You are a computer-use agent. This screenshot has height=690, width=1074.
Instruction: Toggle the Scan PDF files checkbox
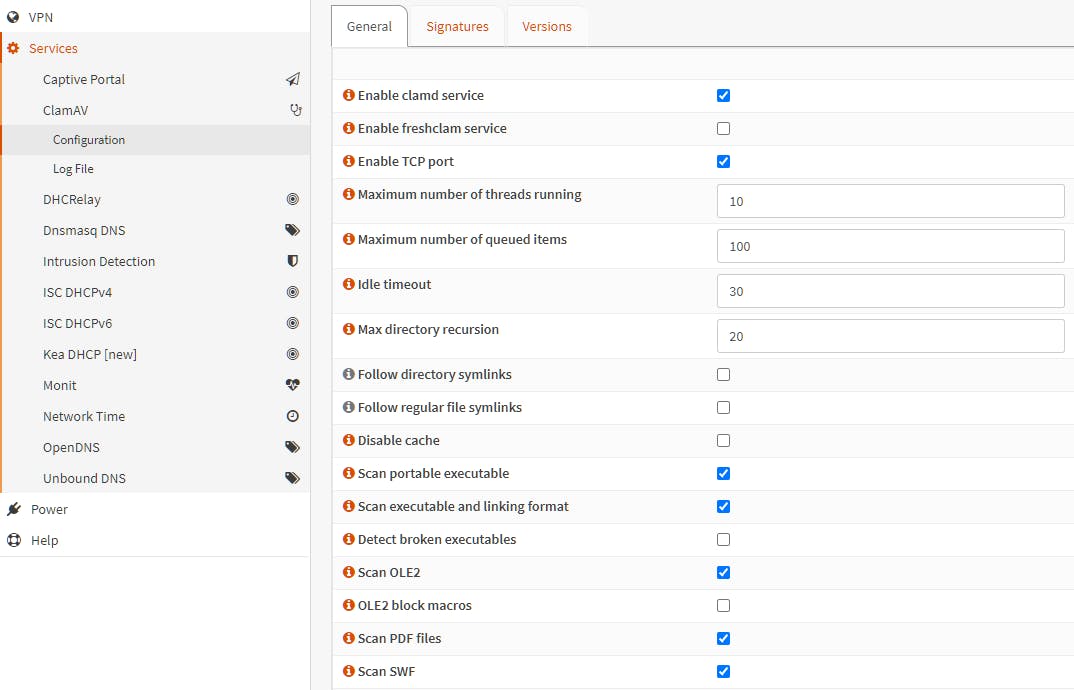click(x=723, y=639)
